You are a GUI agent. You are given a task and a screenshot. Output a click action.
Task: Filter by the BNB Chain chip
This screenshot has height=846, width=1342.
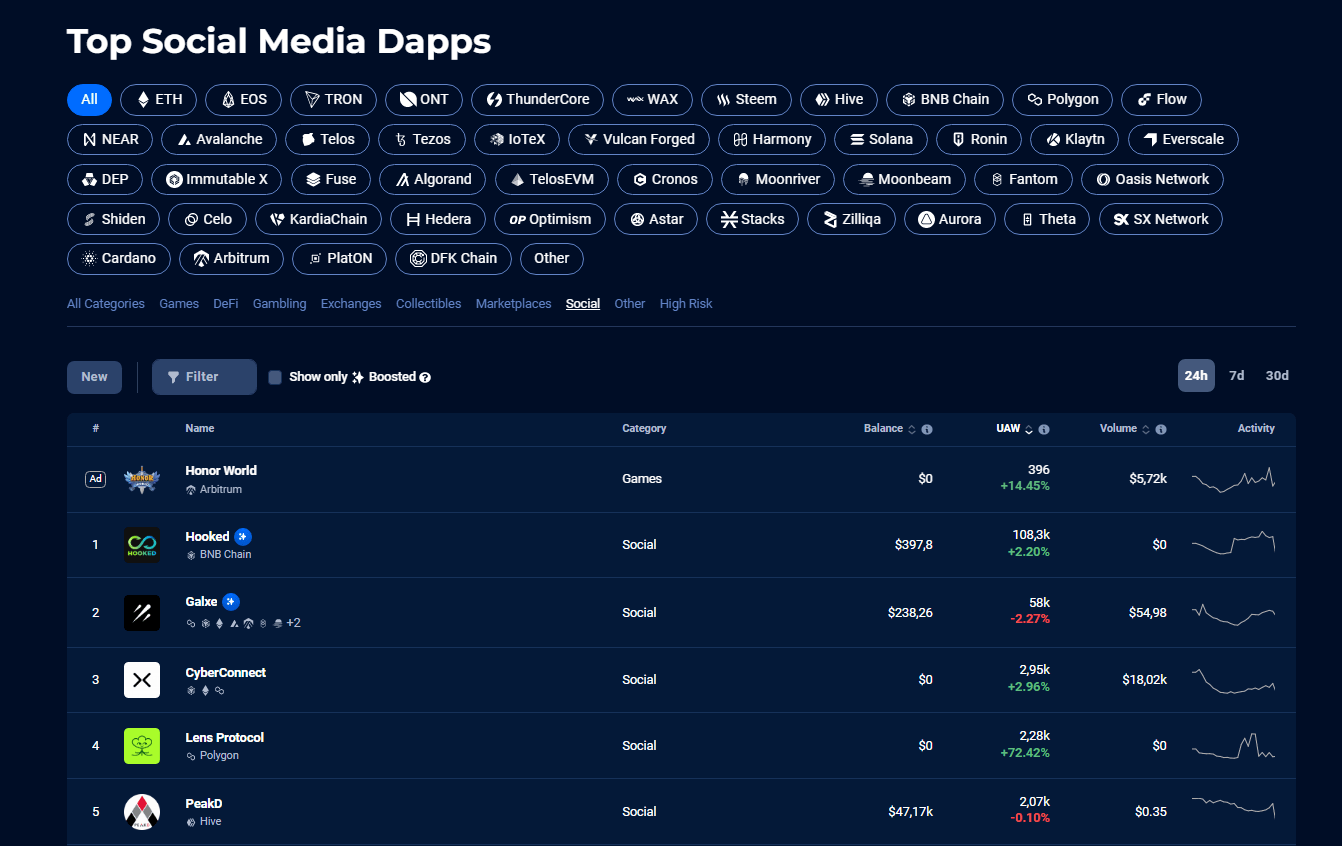945,100
